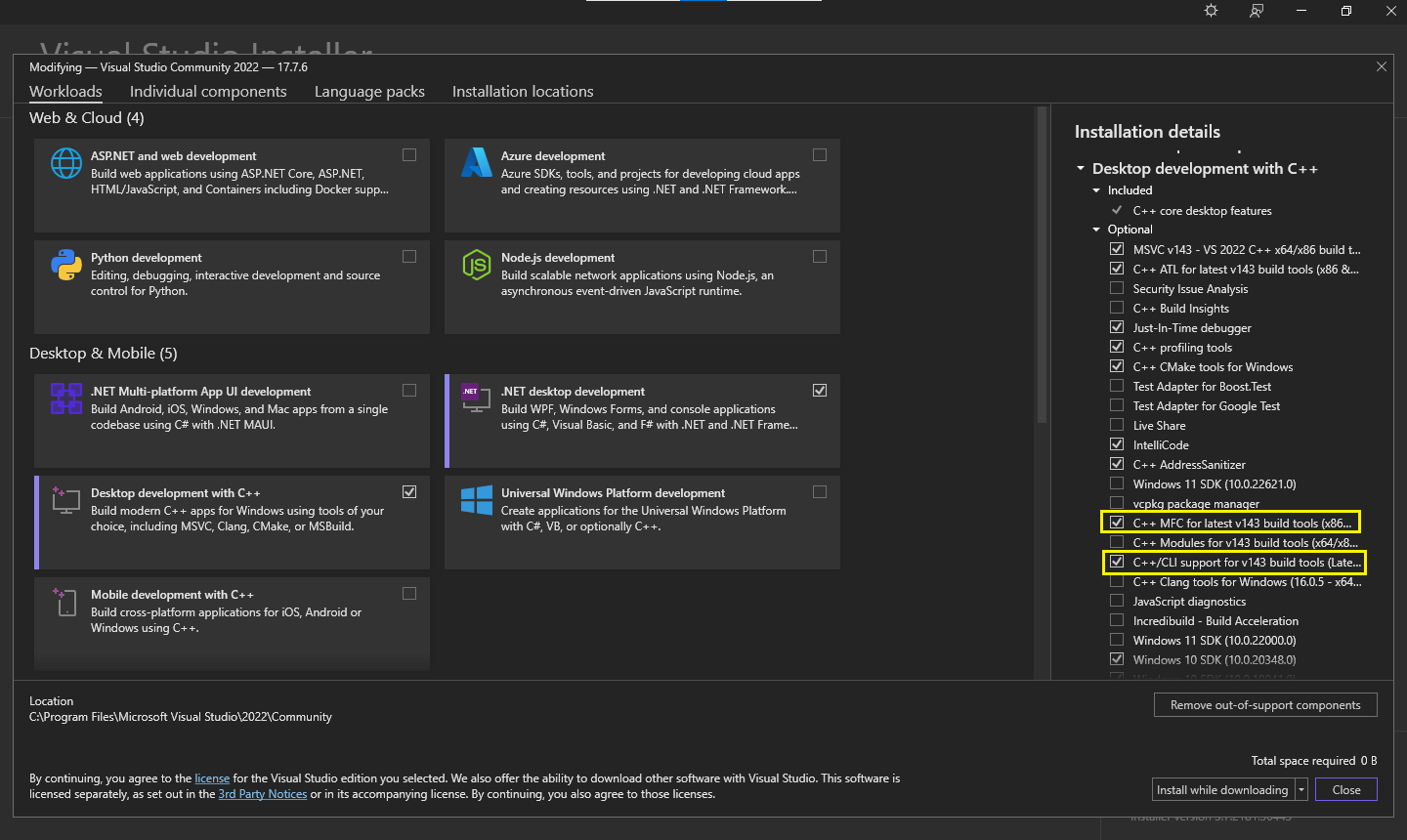Open installer settings gear in title bar

[x=1212, y=11]
